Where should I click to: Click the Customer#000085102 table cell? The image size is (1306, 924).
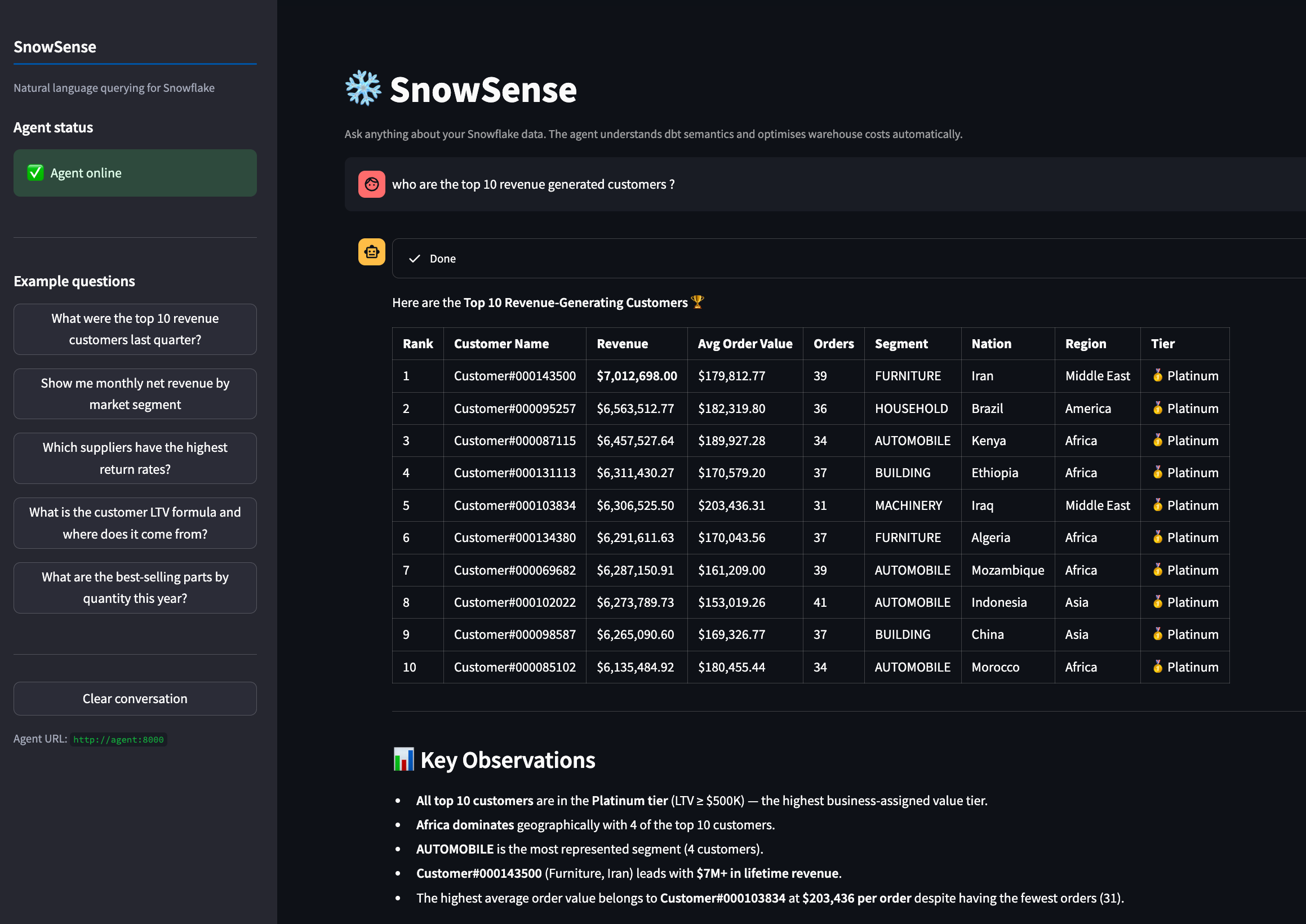515,667
